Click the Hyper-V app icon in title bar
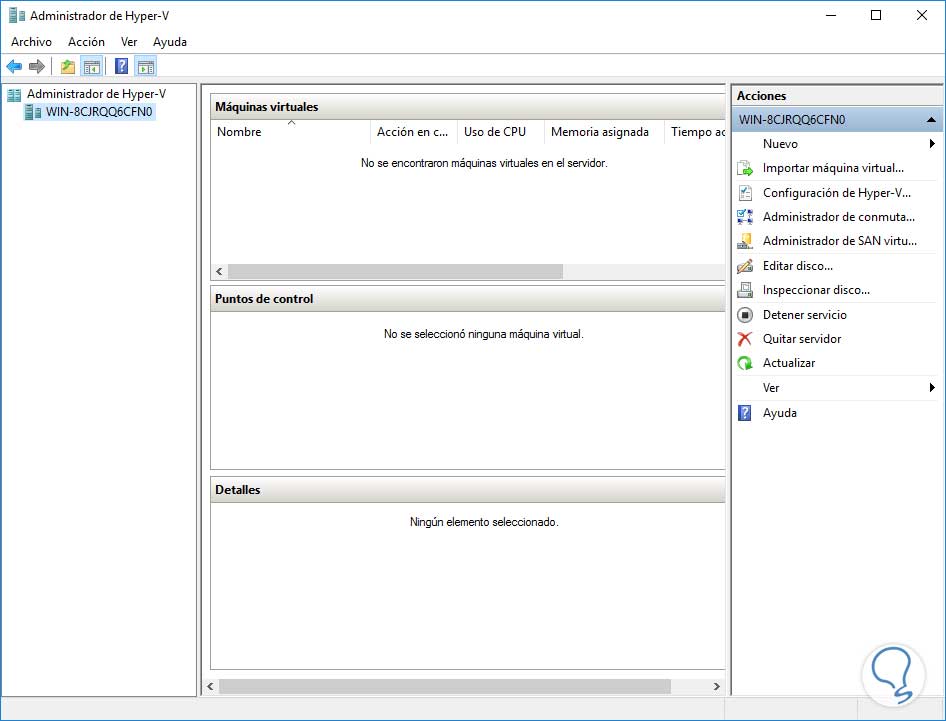This screenshot has height=721, width=946. (x=17, y=15)
